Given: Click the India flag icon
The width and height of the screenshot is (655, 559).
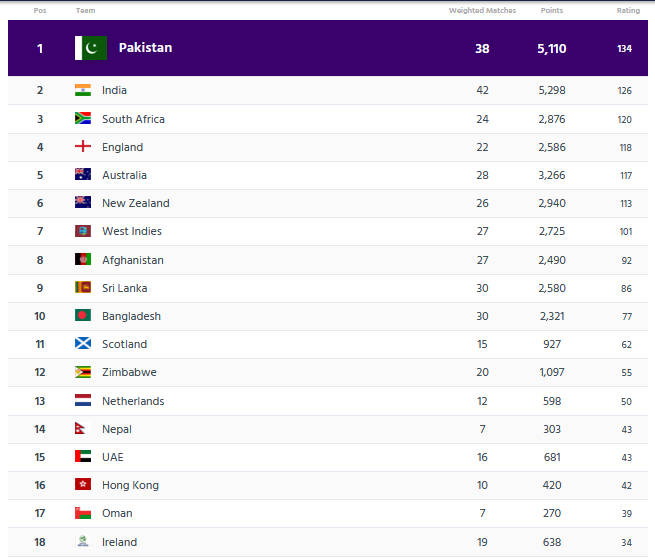Looking at the screenshot, I should [x=83, y=90].
